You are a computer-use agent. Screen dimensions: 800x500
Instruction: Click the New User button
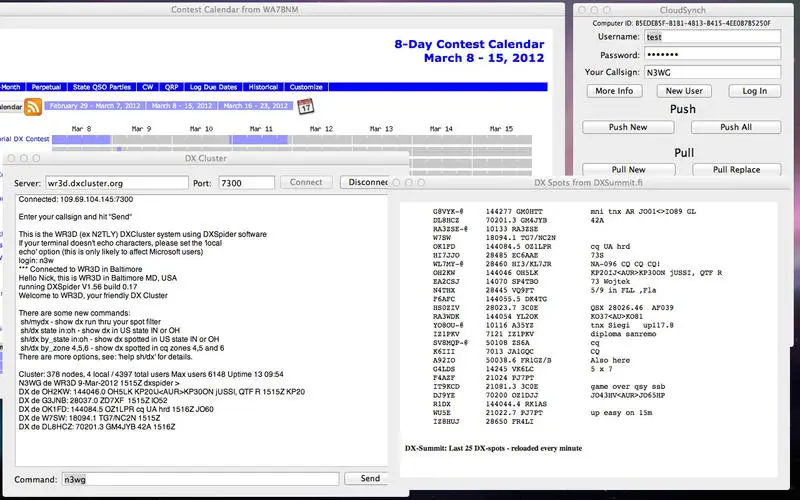click(x=684, y=91)
